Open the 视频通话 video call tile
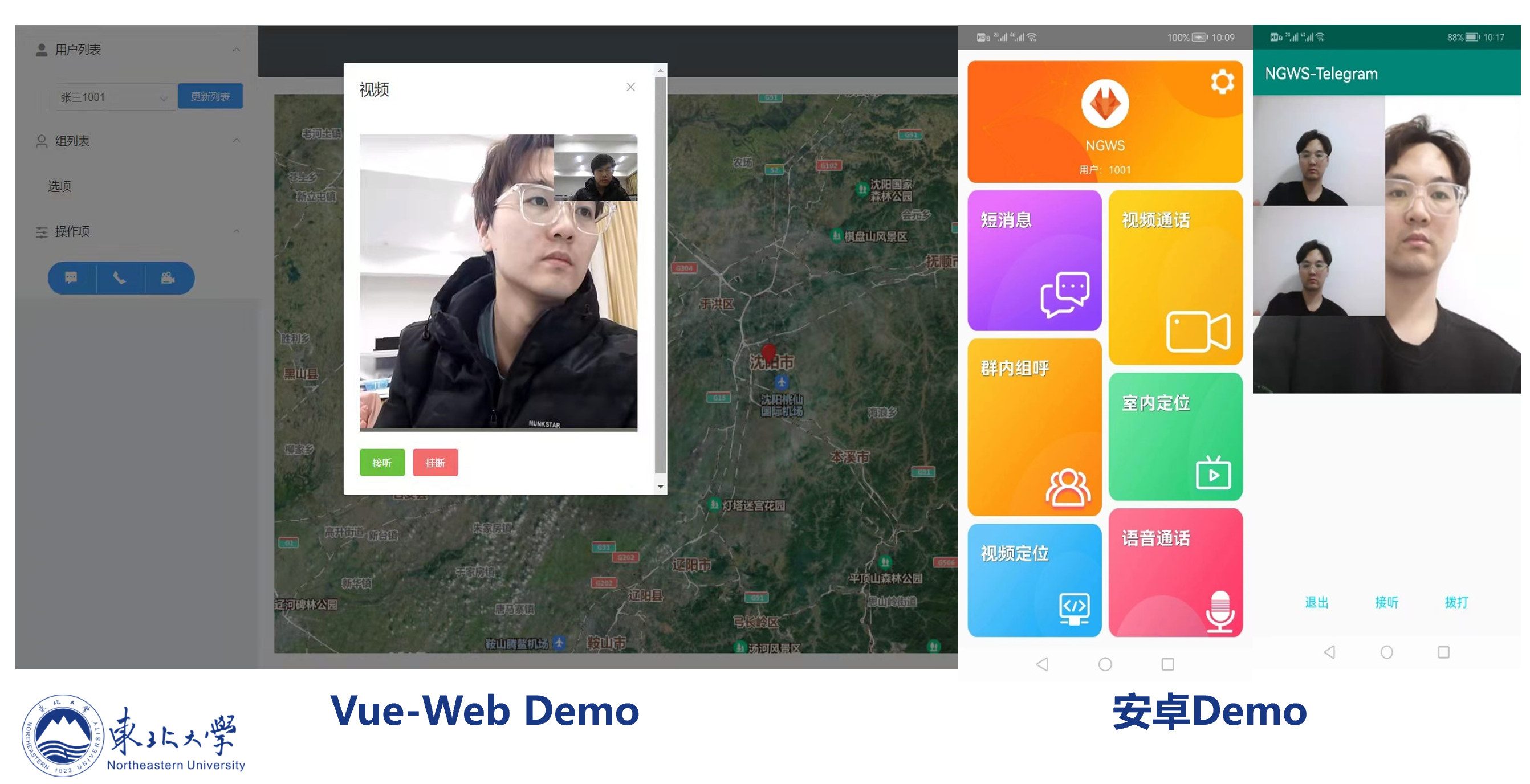 1175,277
